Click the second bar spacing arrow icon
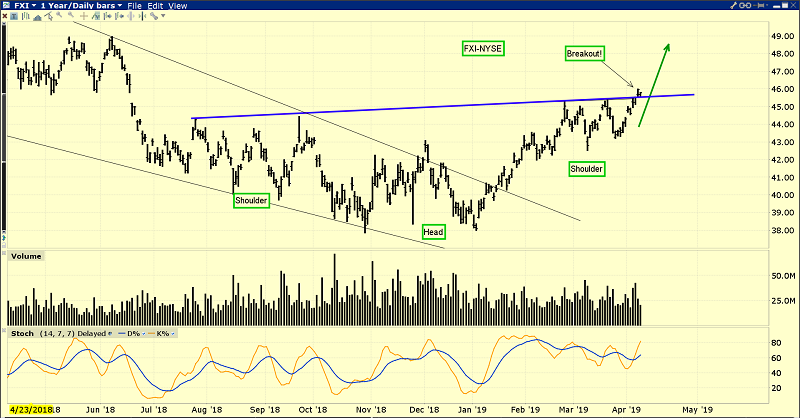 (x=119, y=16)
